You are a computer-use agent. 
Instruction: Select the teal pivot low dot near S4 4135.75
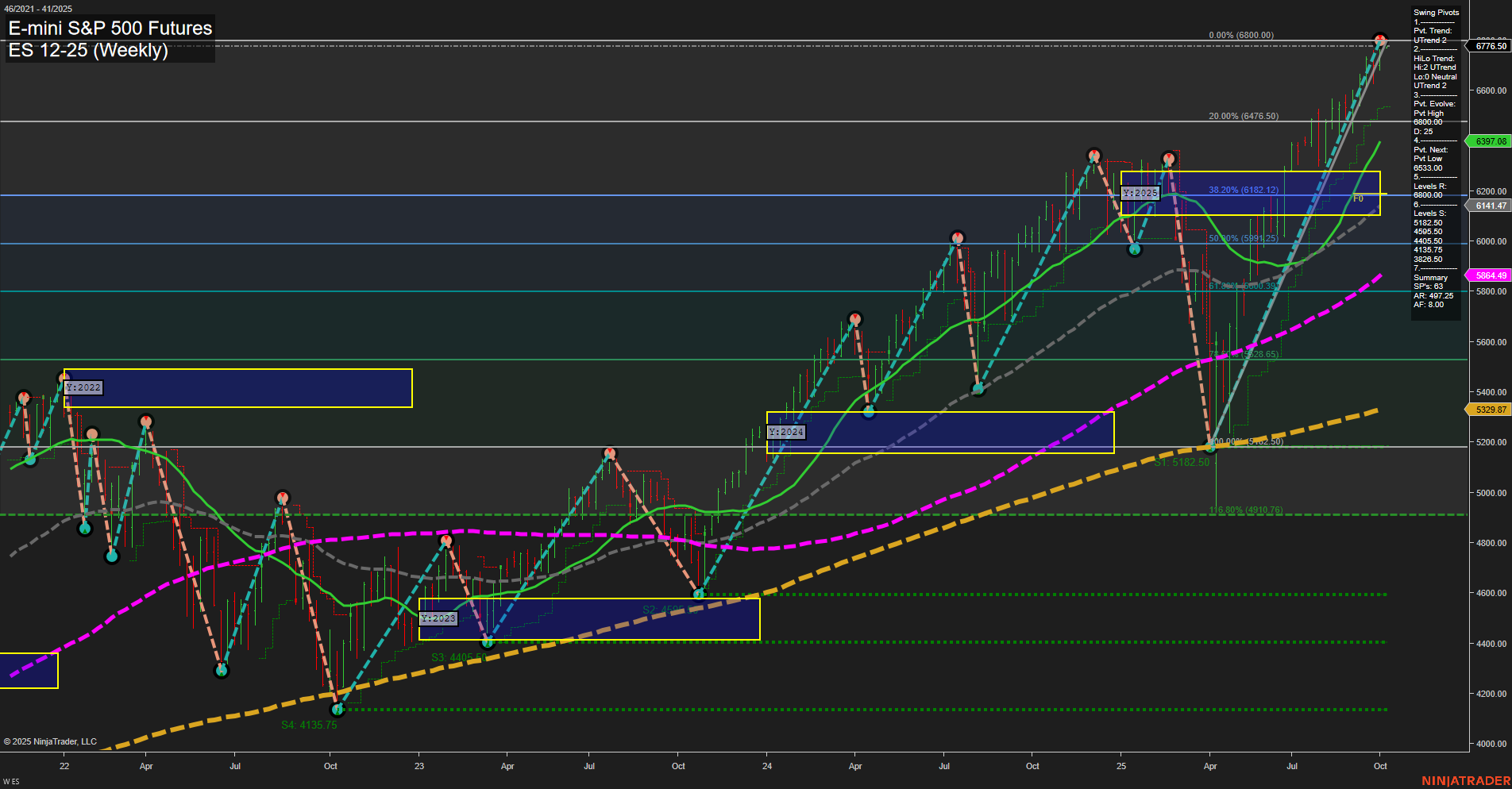[337, 710]
